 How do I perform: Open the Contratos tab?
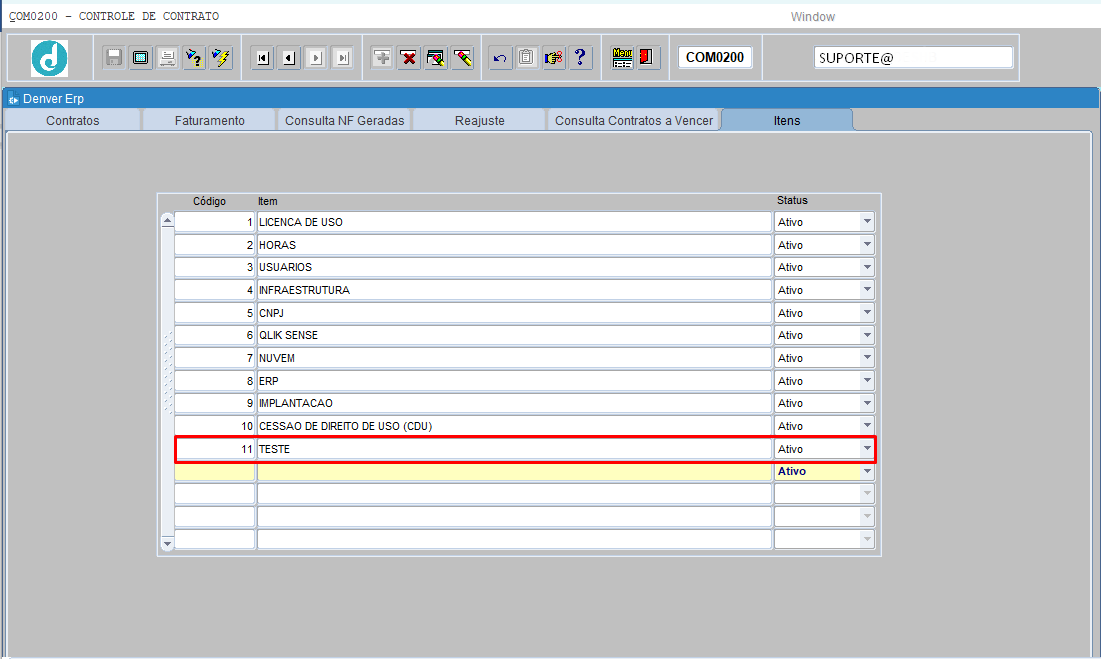click(72, 121)
